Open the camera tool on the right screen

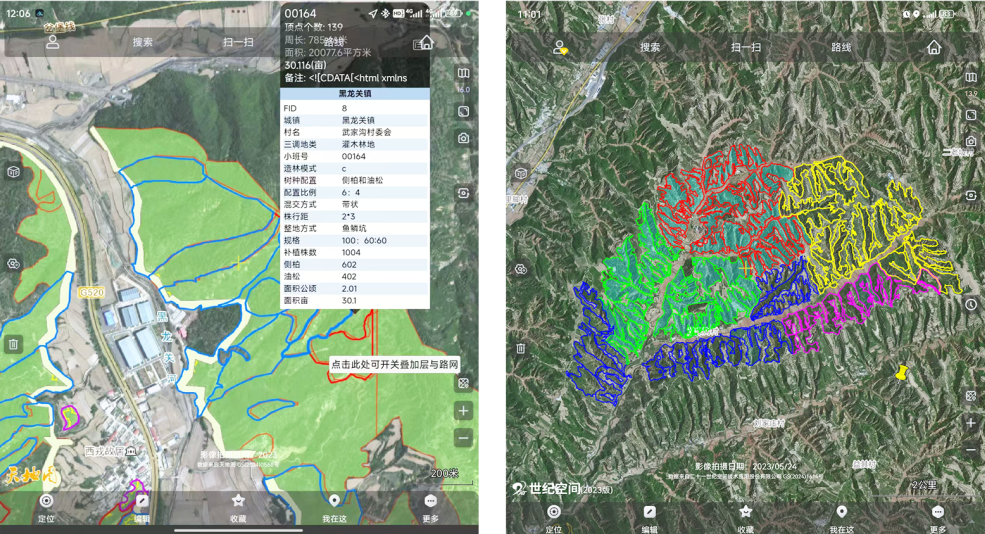tap(971, 142)
